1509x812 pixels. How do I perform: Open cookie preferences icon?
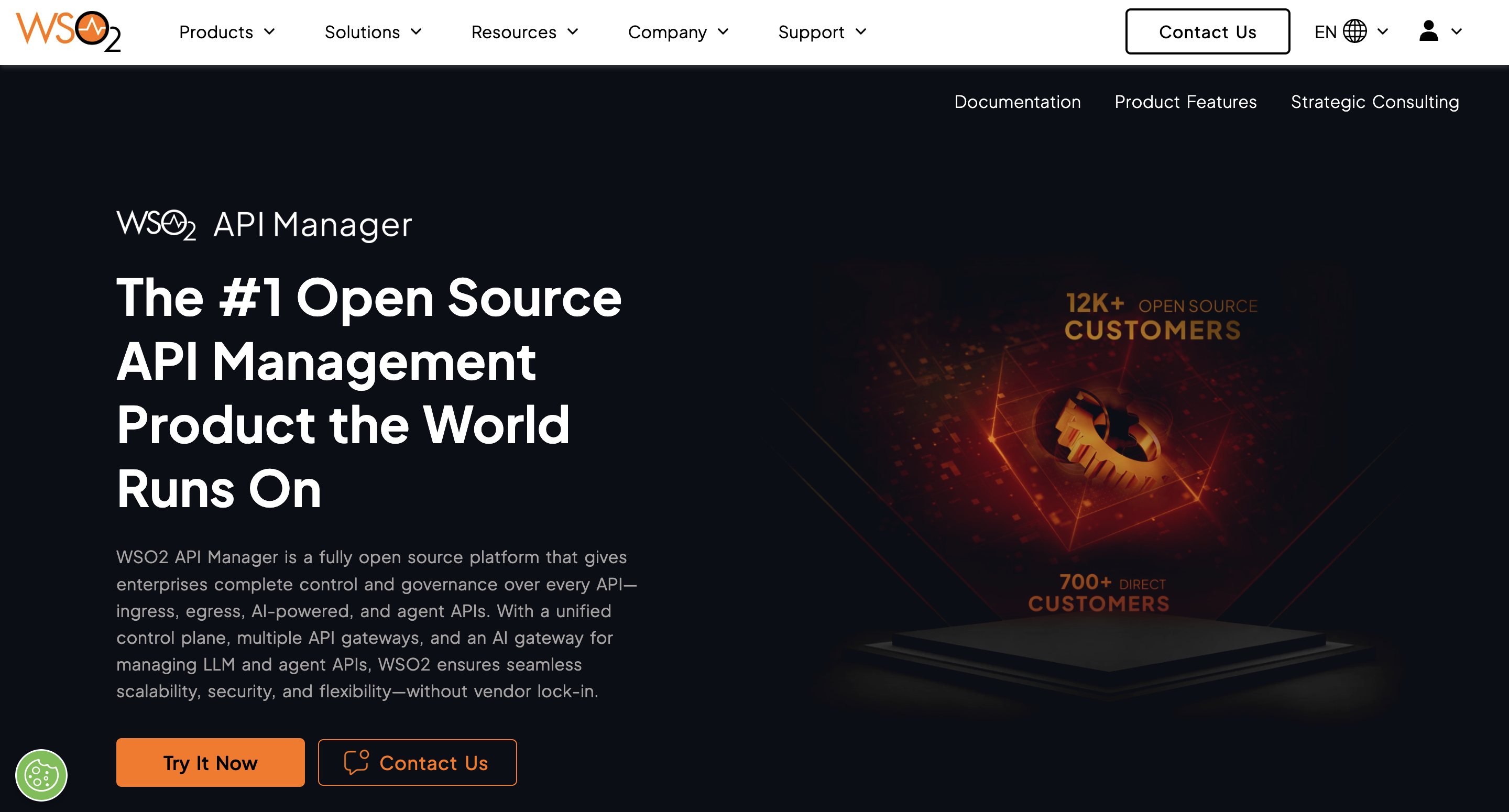41,775
